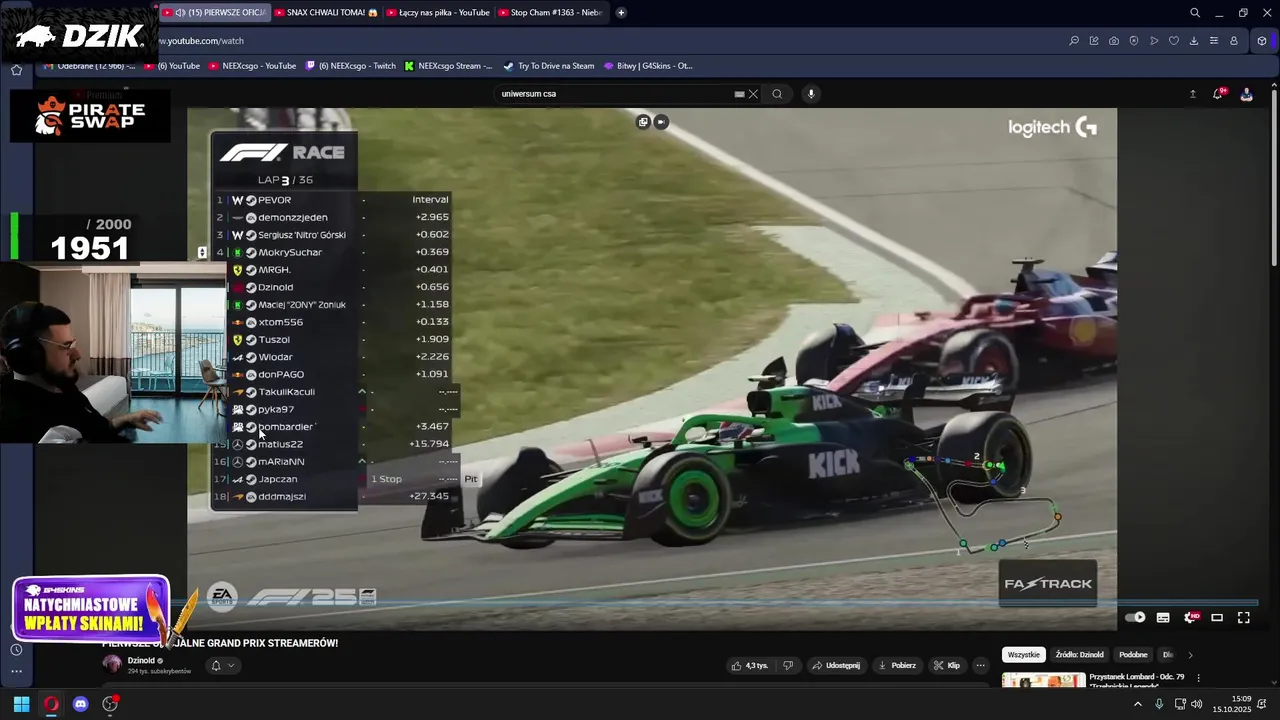Open Discord from the taskbar

click(81, 704)
